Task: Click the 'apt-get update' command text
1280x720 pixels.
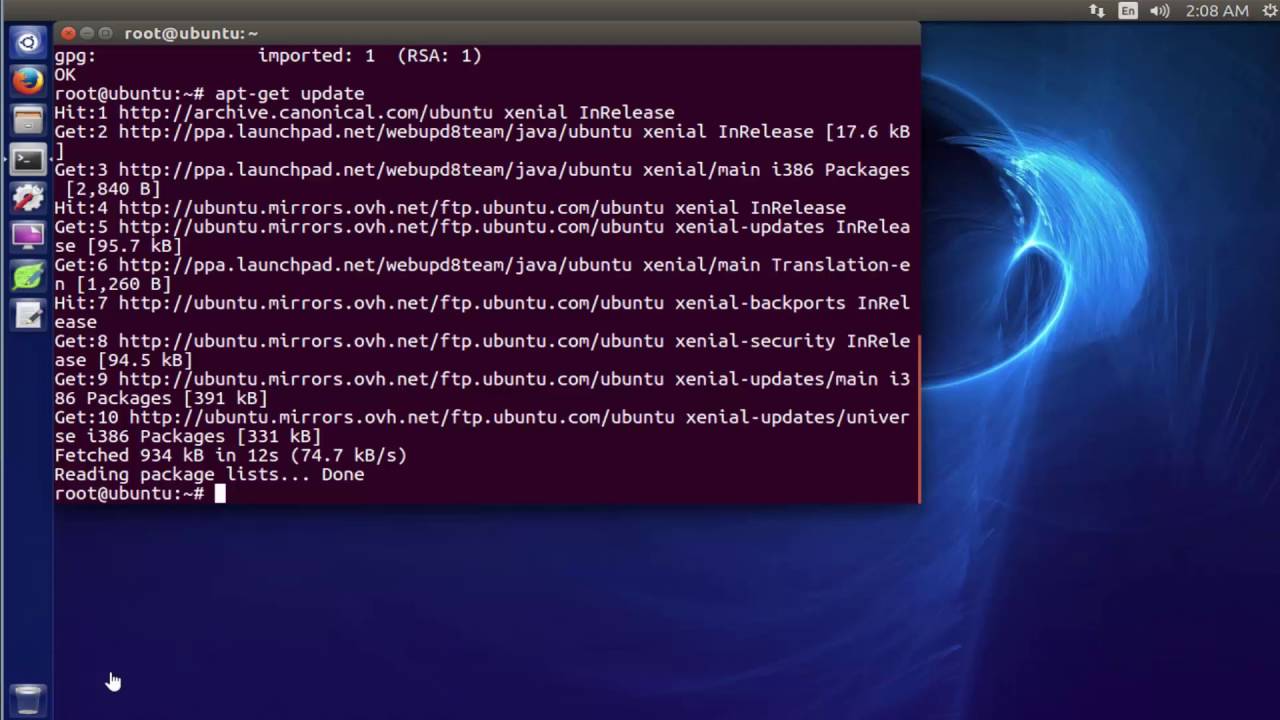Action: point(289,94)
